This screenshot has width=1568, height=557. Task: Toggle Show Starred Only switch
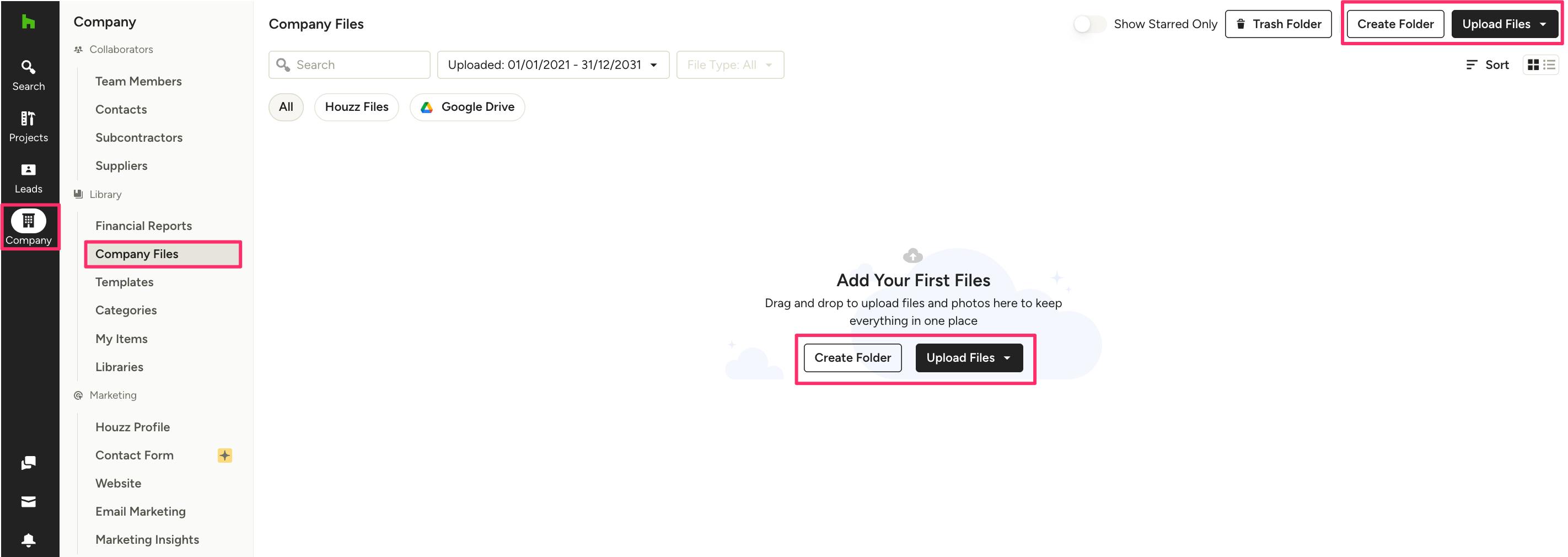click(x=1089, y=24)
